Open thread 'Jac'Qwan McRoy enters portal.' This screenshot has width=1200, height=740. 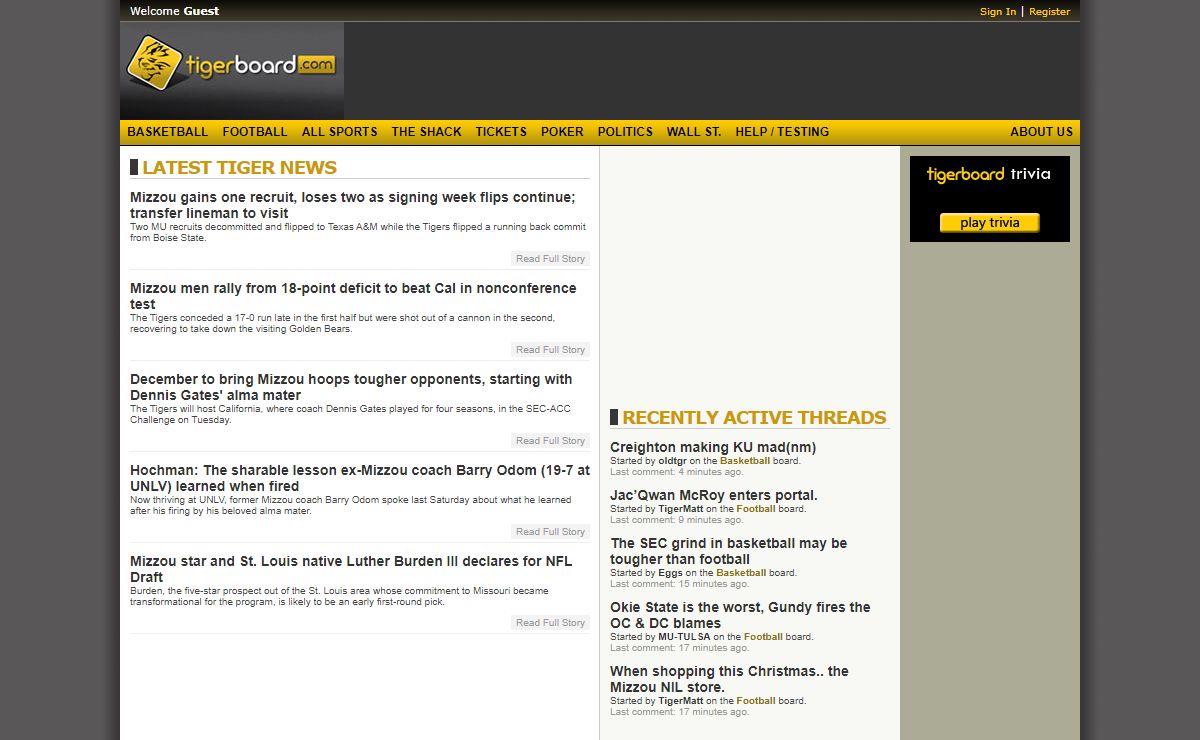[714, 496]
